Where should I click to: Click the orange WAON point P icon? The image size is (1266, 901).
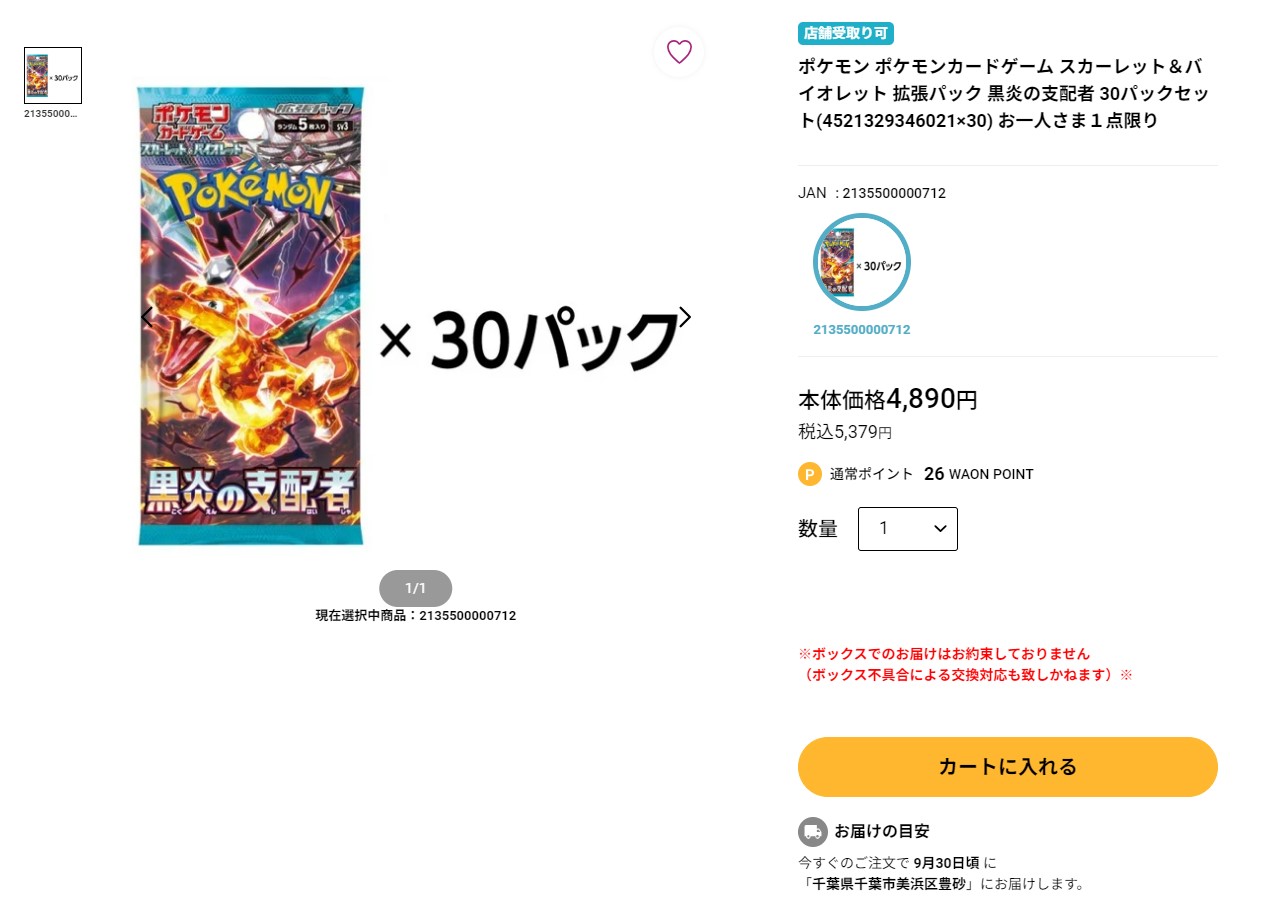810,474
